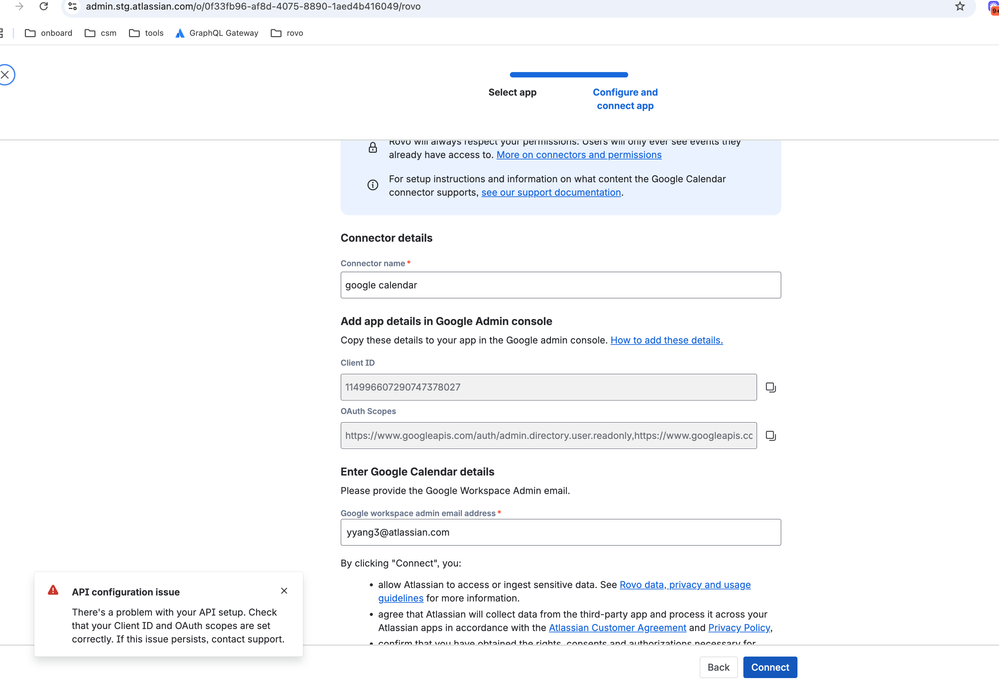
Task: Bookmark this page with the star icon
Action: 960,7
